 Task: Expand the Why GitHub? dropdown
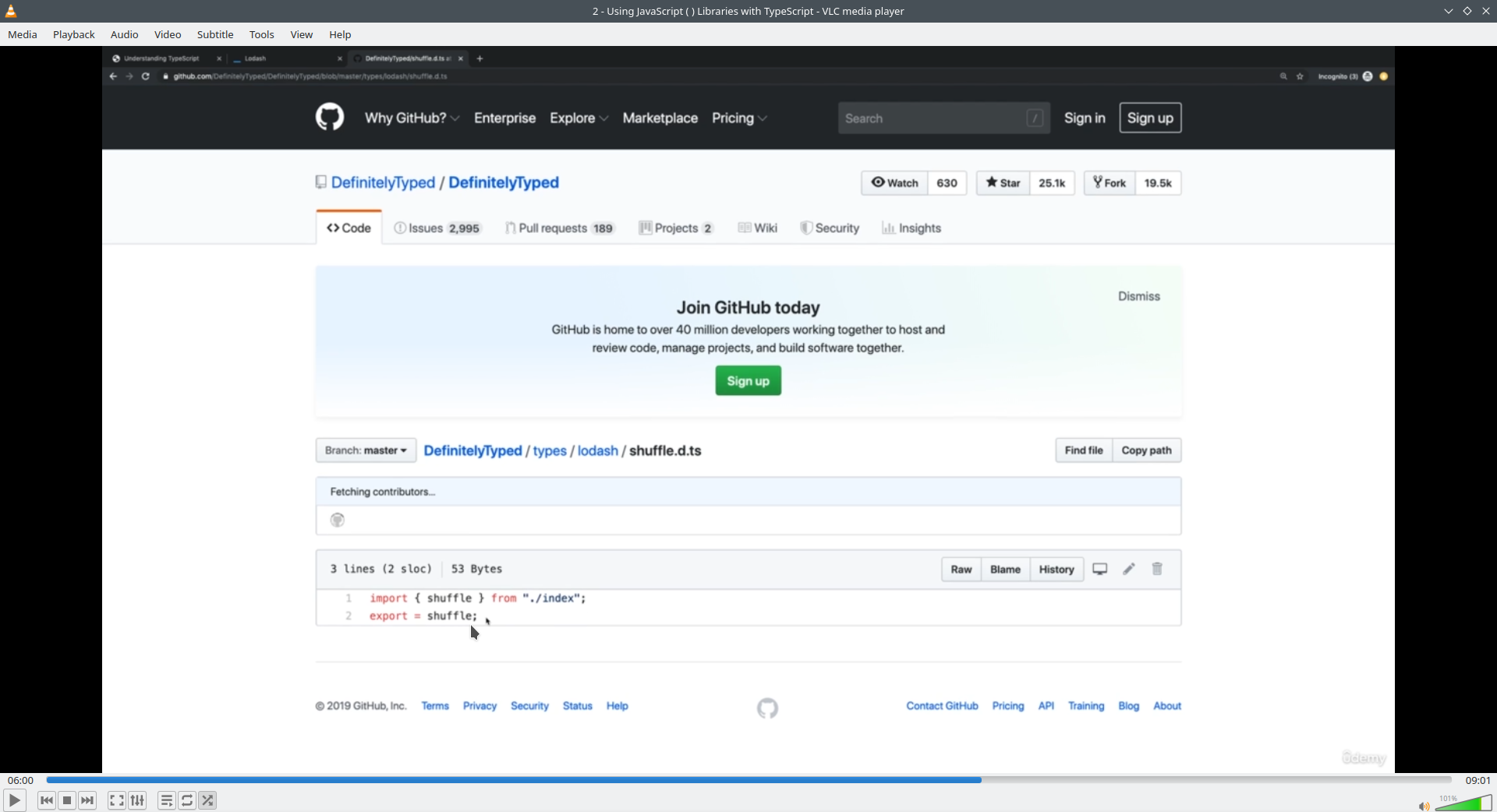click(x=412, y=118)
